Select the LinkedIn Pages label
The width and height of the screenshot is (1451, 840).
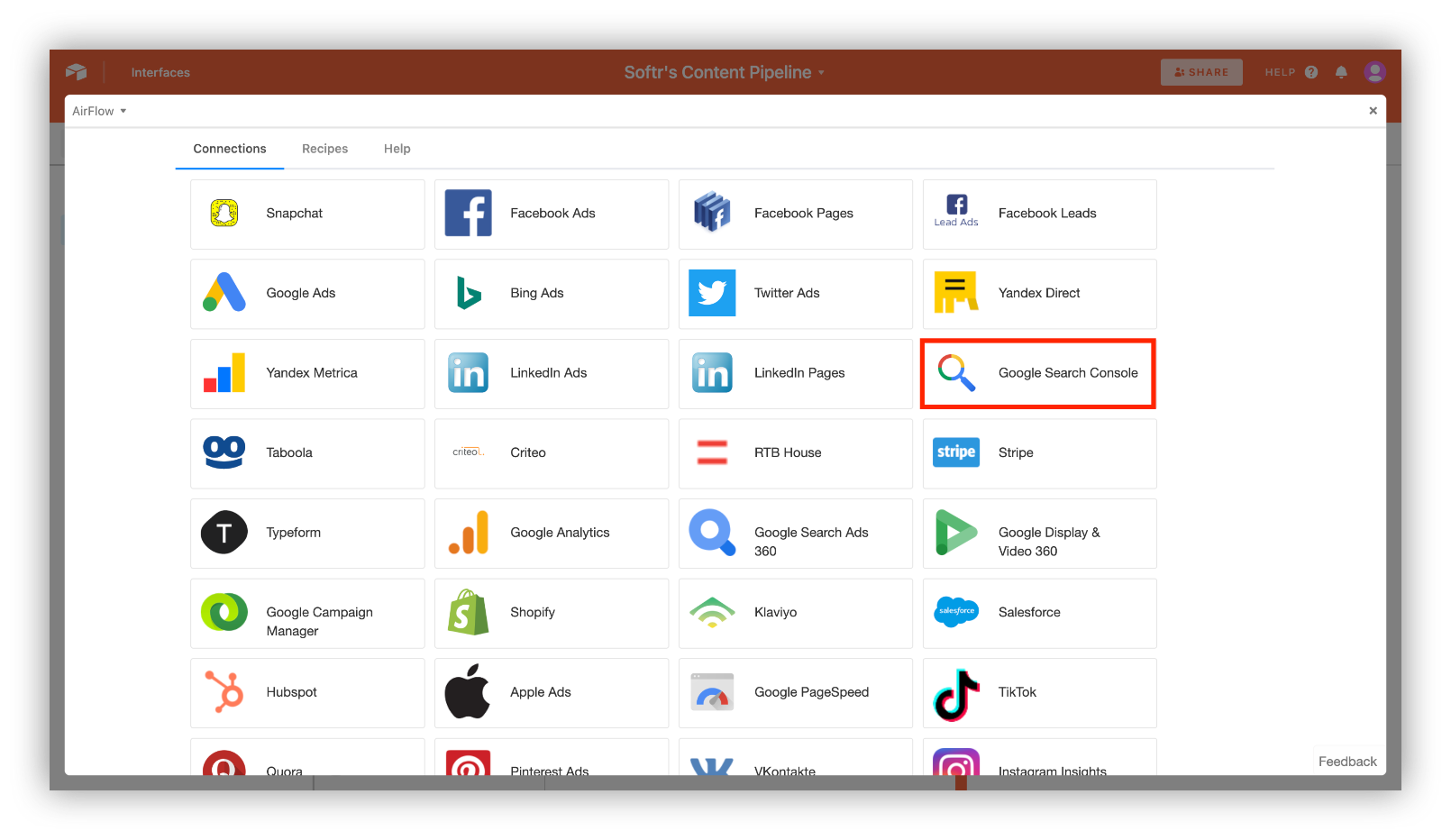[799, 373]
